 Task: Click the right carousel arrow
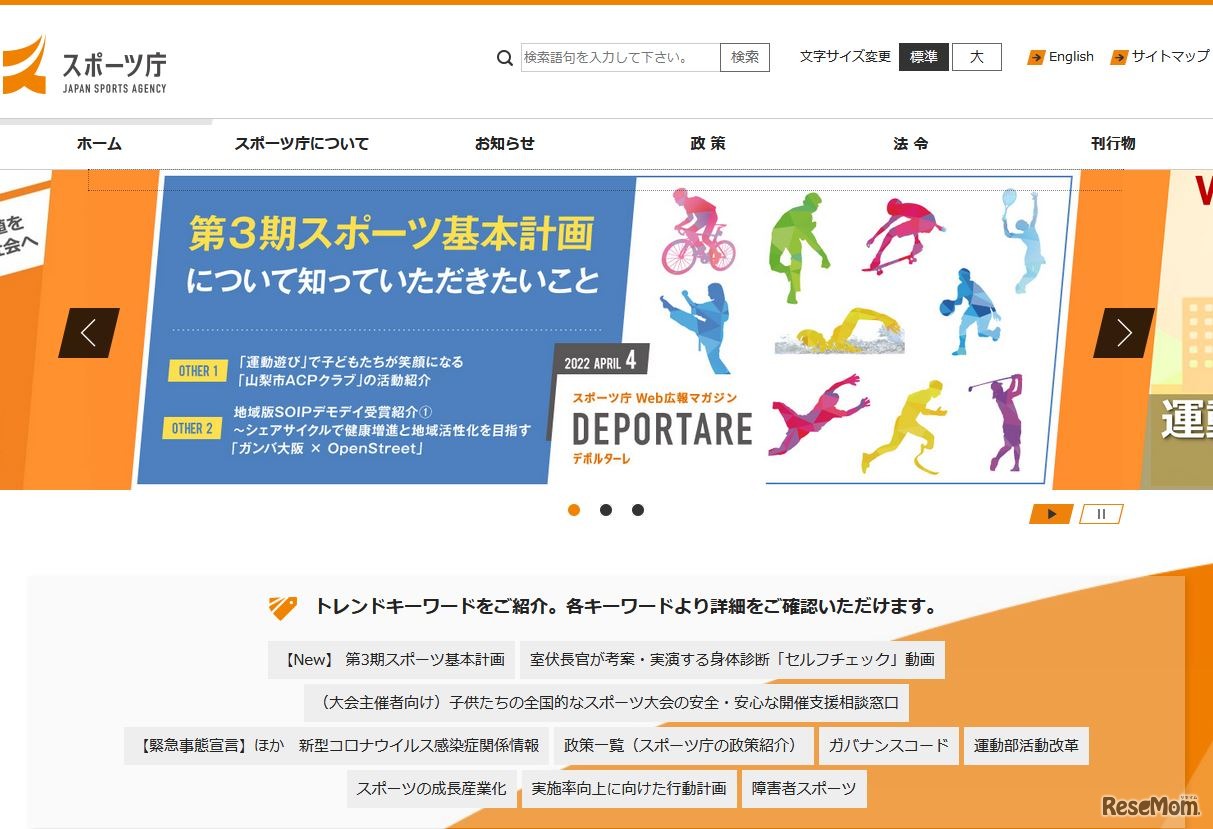1126,333
